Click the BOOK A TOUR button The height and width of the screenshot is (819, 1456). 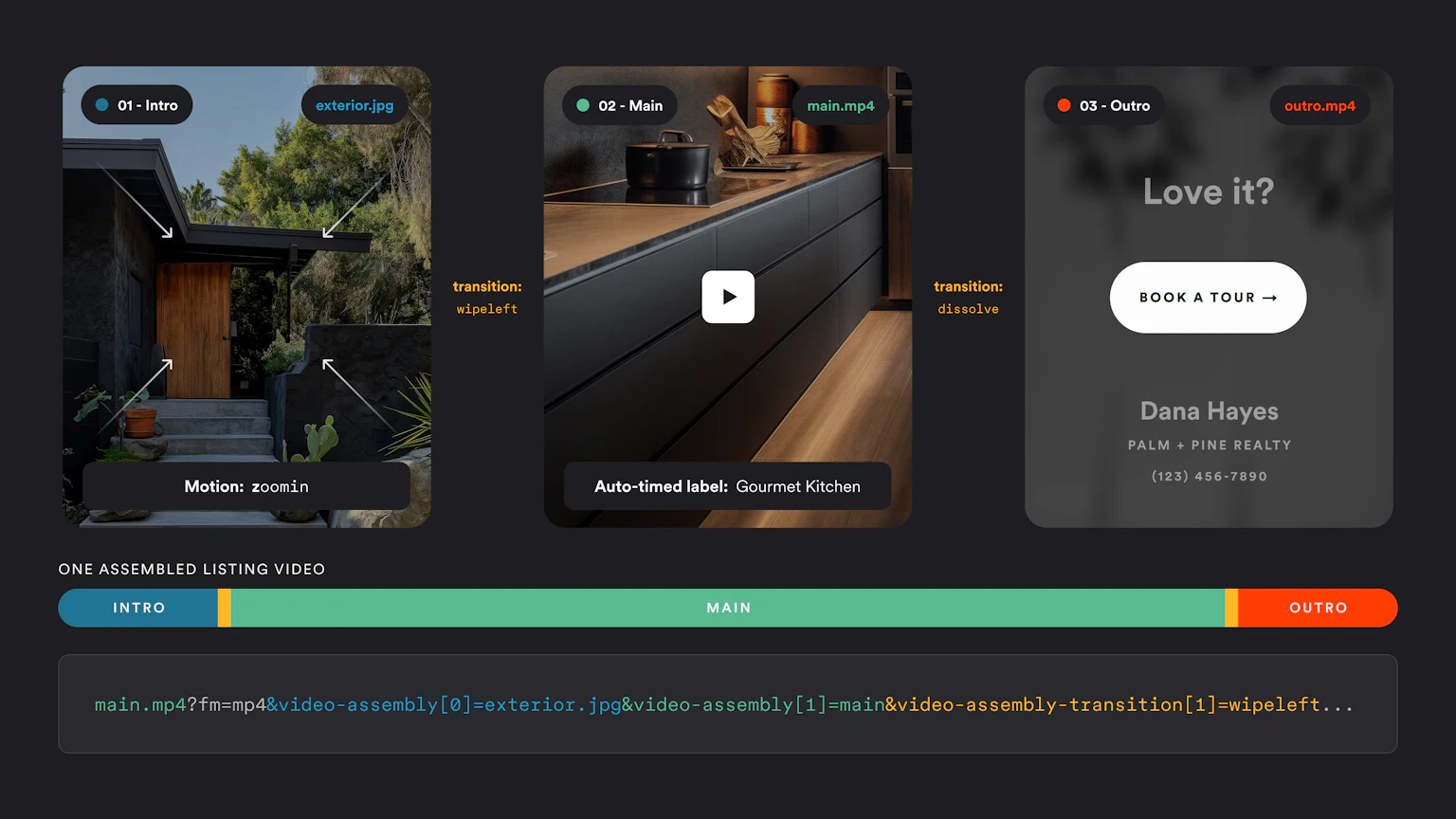[x=1208, y=298]
